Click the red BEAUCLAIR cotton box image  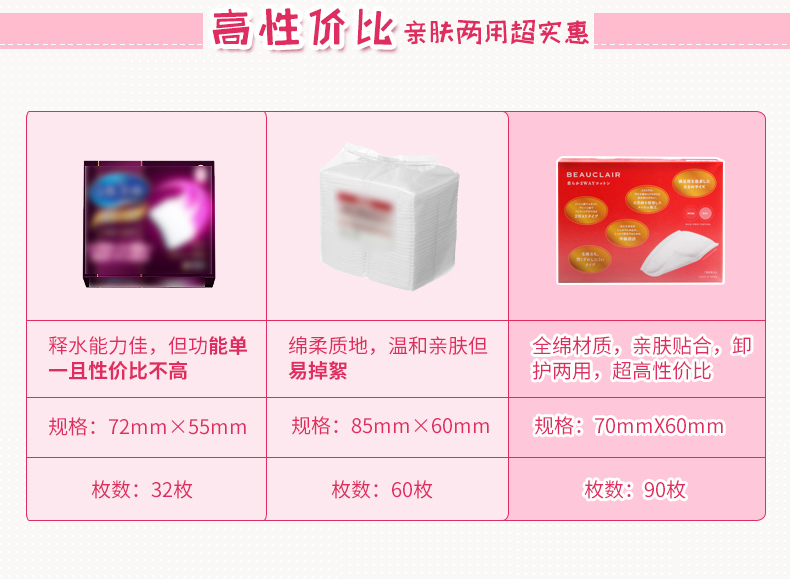[640, 221]
